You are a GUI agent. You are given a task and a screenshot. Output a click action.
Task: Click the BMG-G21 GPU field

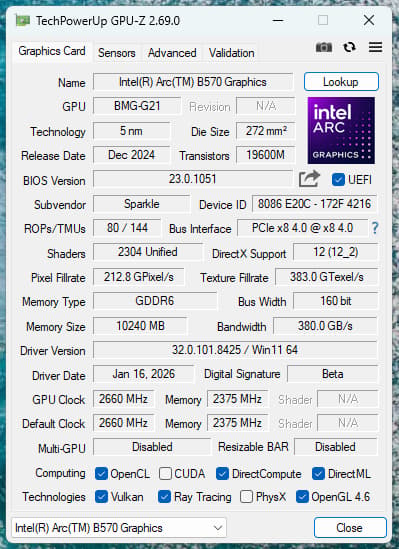point(137,106)
